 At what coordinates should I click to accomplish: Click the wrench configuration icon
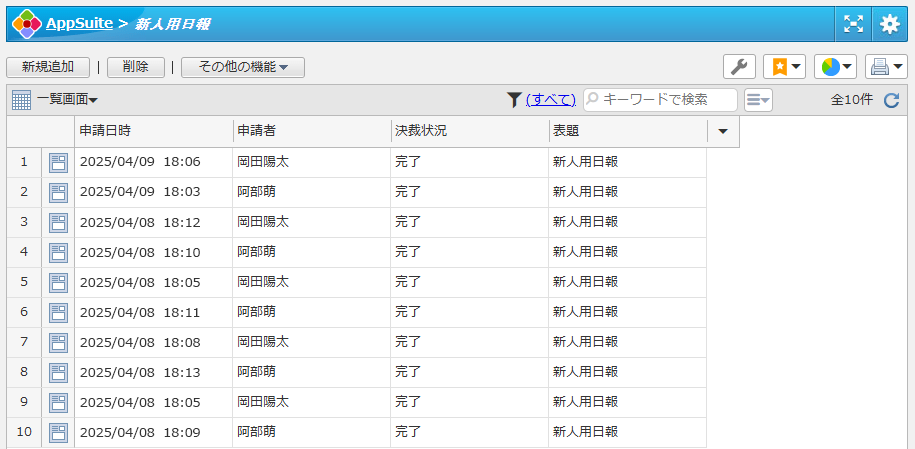pyautogui.click(x=739, y=67)
